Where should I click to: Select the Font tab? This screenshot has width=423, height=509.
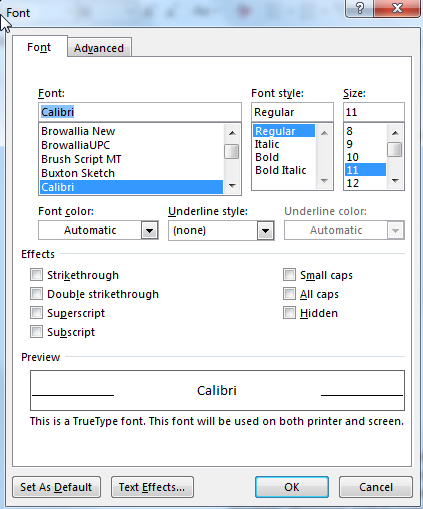39,47
